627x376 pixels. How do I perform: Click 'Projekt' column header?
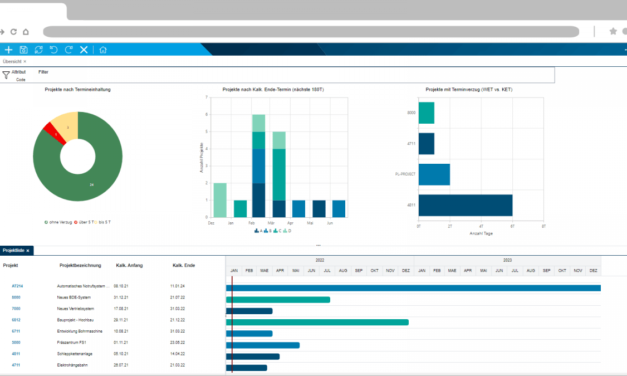[x=10, y=265]
